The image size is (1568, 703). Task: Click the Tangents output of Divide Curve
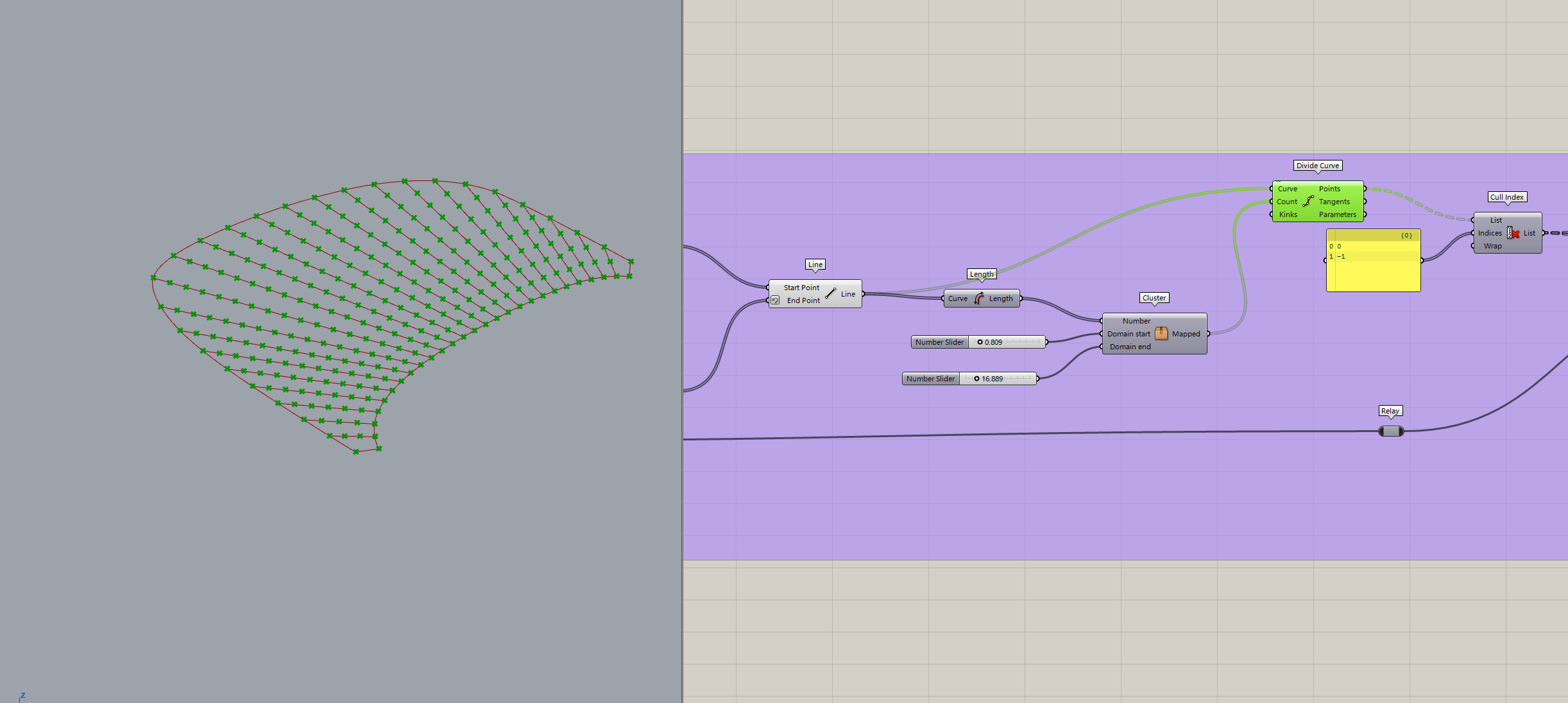click(x=1334, y=202)
